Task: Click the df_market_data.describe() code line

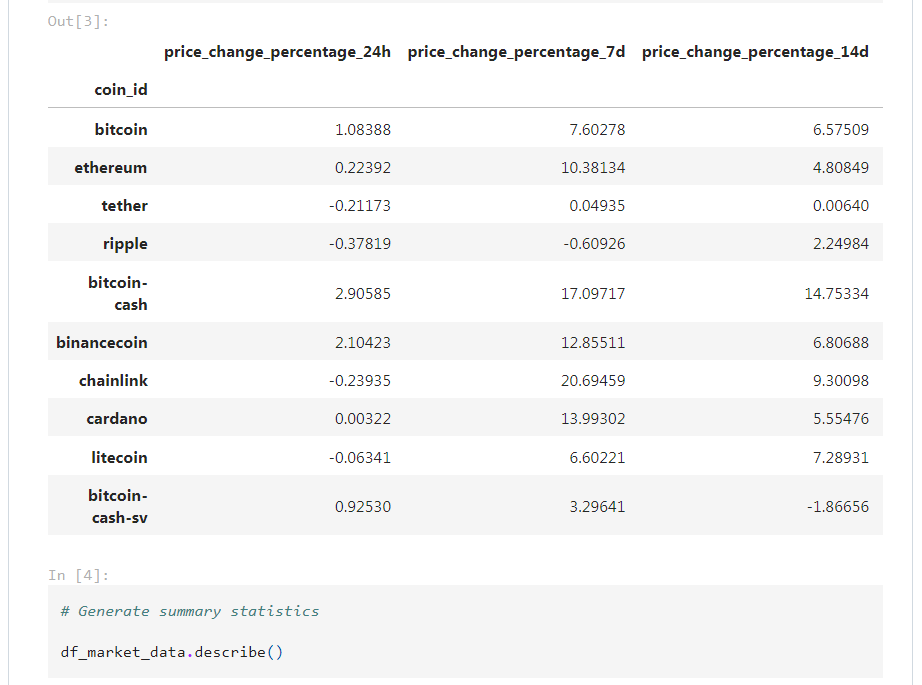Action: point(172,653)
